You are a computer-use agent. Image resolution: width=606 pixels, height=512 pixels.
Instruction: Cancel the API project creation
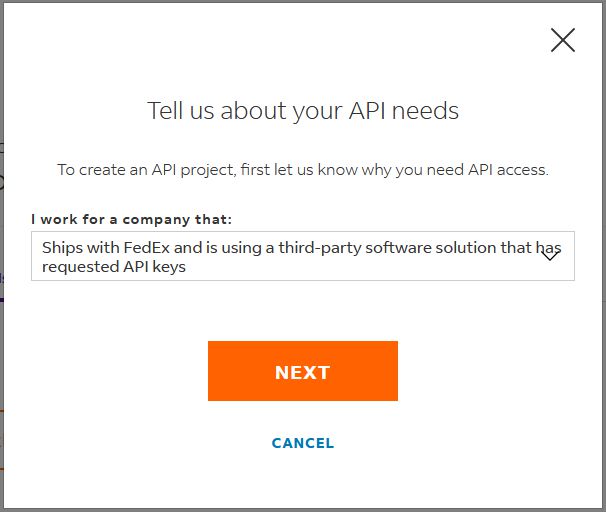click(x=302, y=443)
